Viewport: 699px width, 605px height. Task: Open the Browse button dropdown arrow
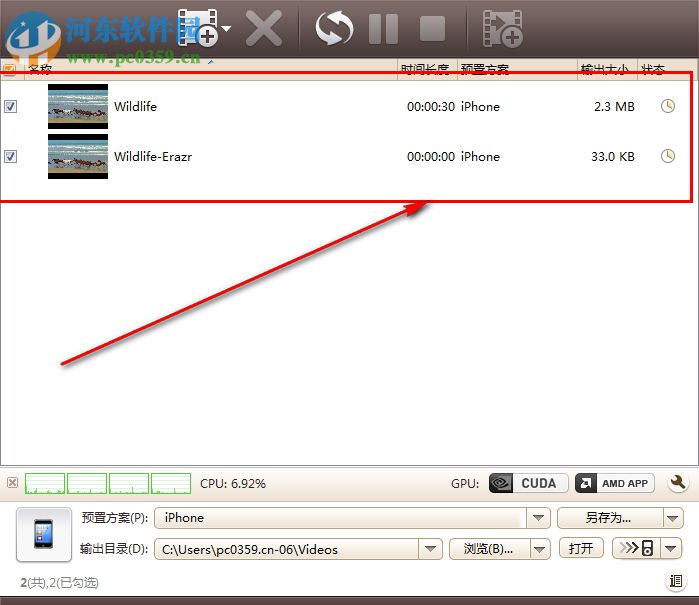(539, 549)
